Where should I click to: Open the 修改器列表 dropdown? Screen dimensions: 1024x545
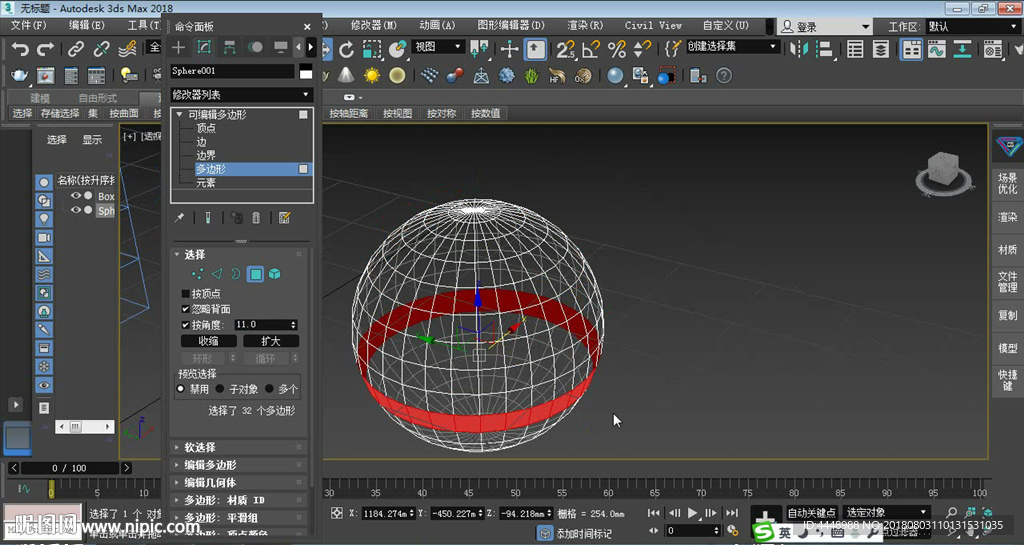[241, 95]
